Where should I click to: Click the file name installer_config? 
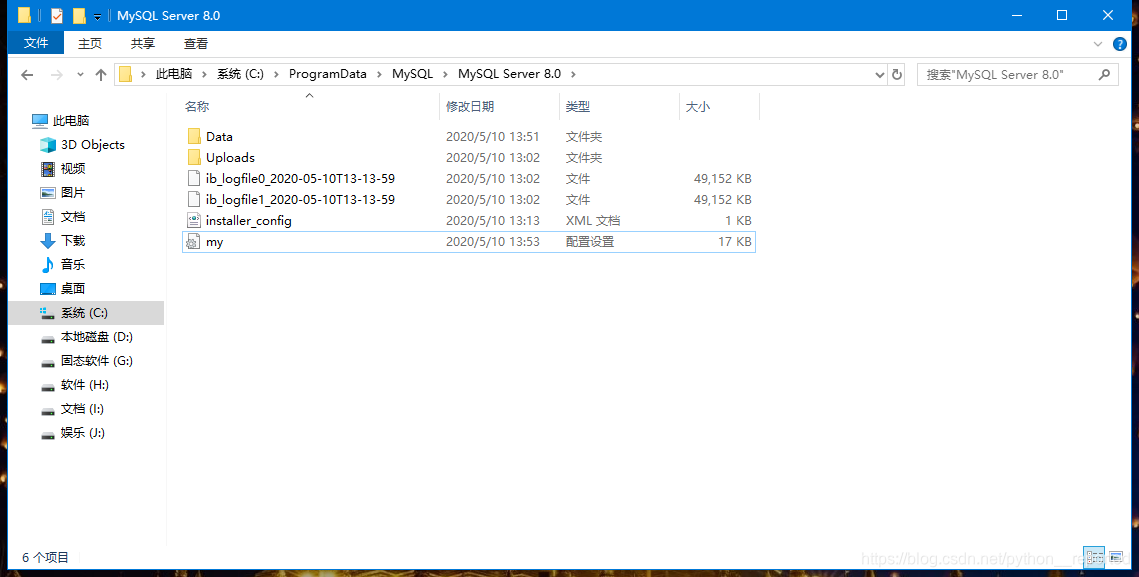(x=248, y=221)
